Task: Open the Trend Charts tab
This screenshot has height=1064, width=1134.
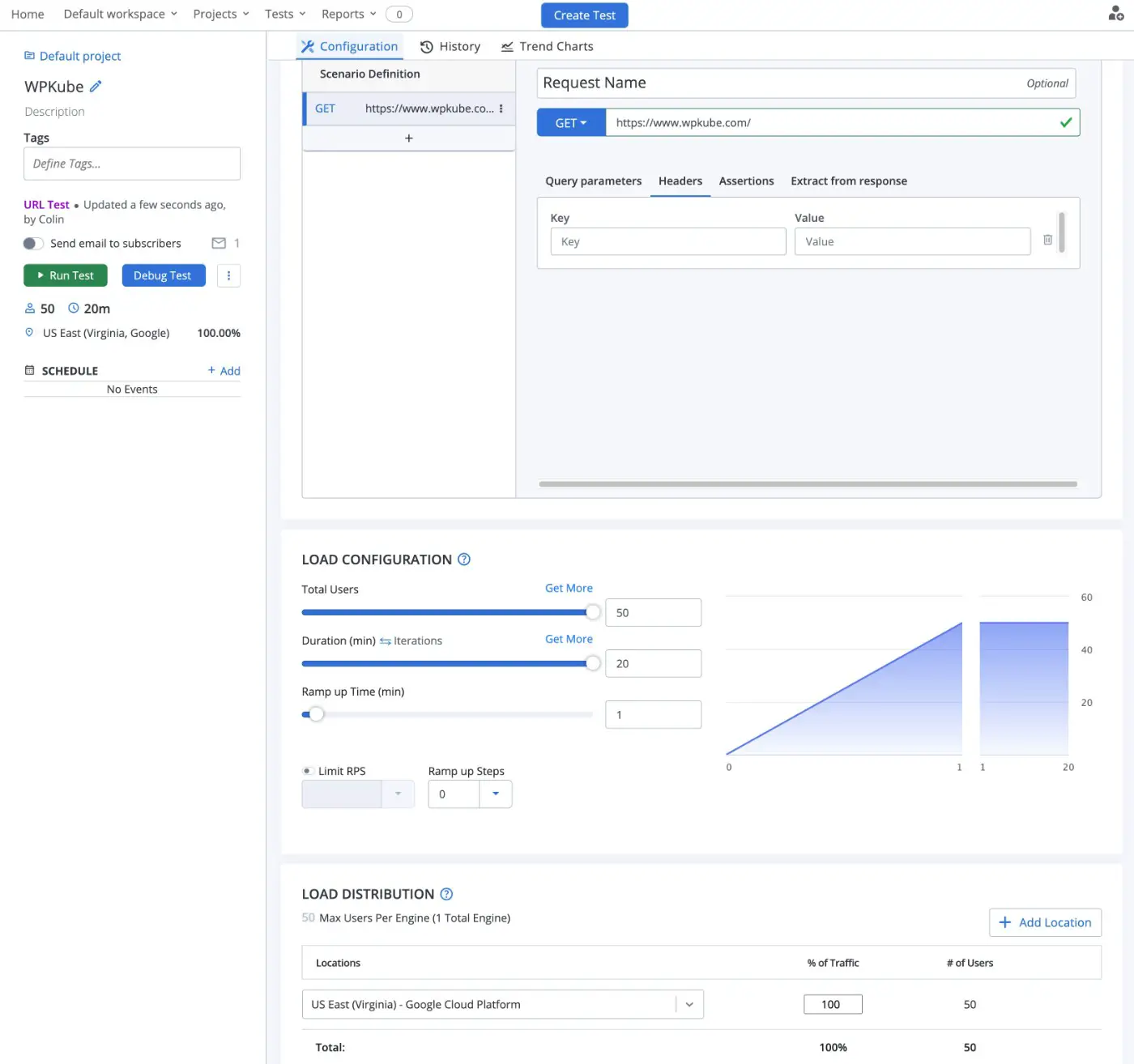Action: coord(547,47)
